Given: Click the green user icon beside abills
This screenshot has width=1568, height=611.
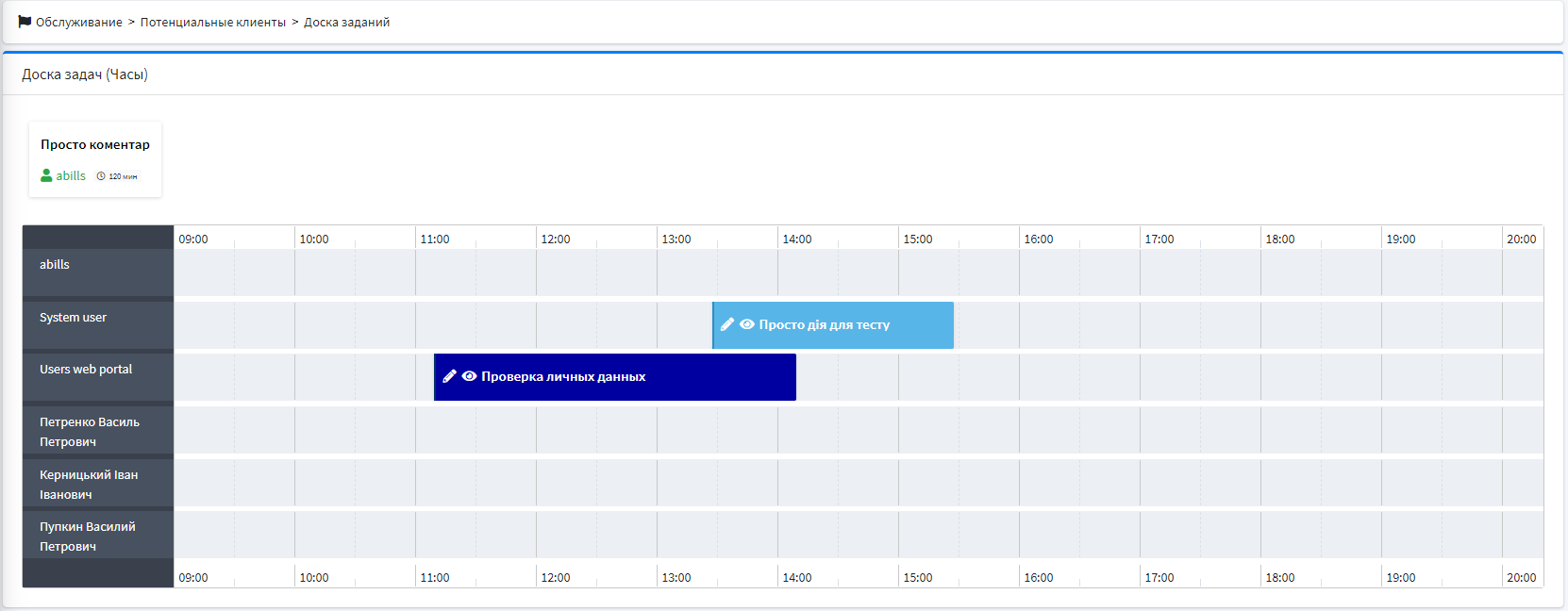Looking at the screenshot, I should 46,175.
